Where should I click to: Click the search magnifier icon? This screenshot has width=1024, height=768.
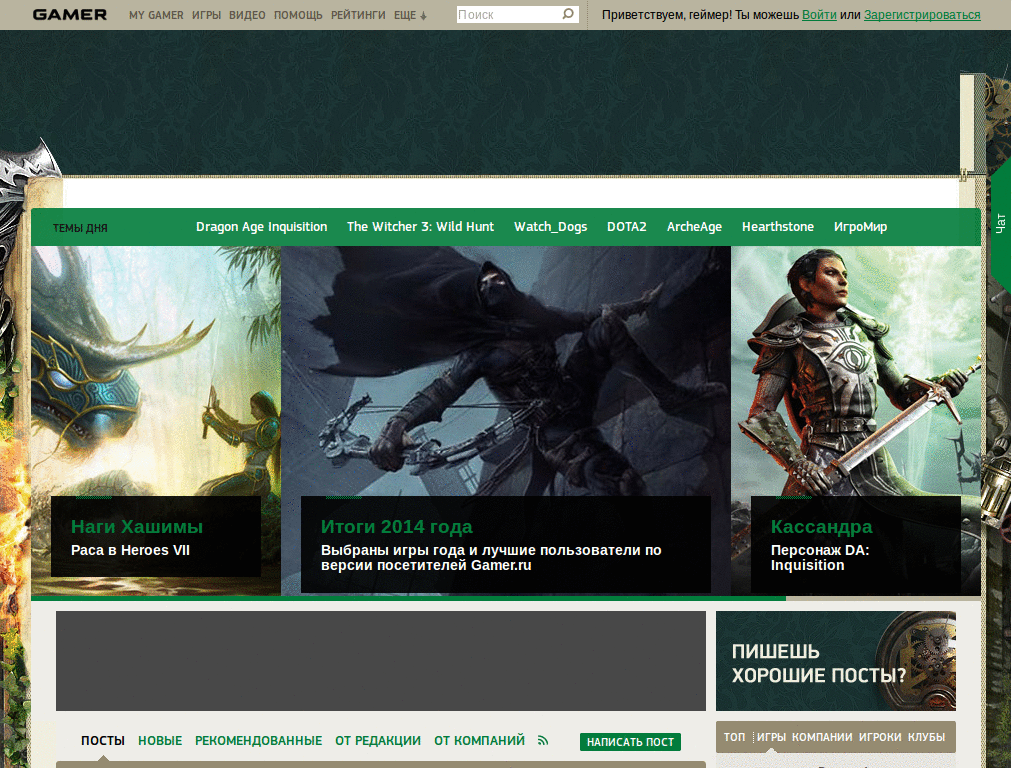tap(568, 14)
